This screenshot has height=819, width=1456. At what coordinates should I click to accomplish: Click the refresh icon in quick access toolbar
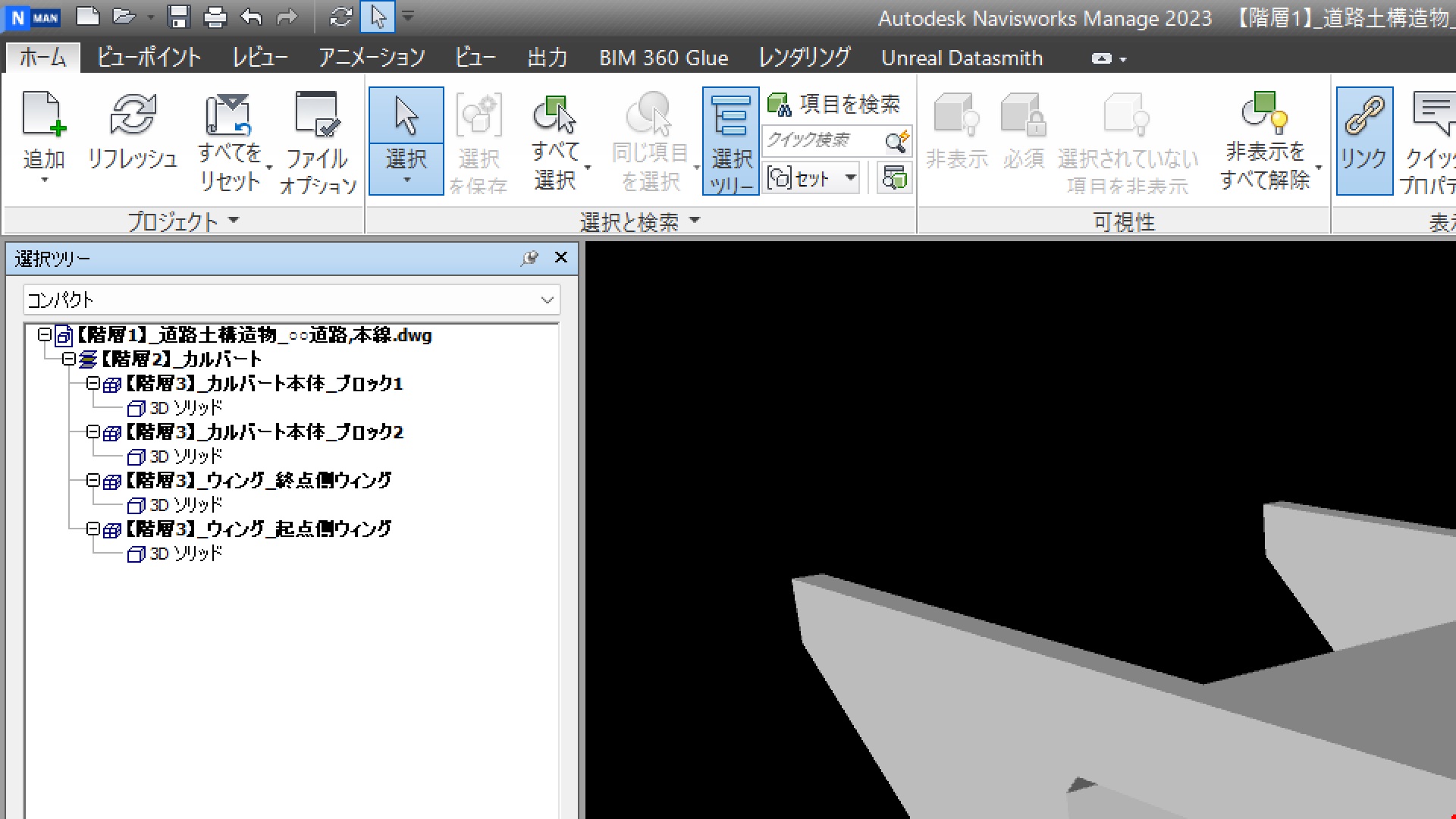[341, 17]
